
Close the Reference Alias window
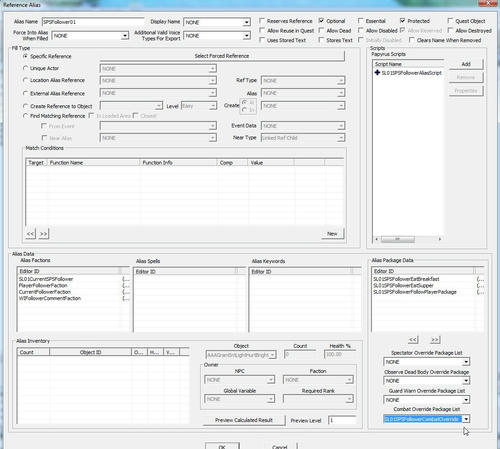pyautogui.click(x=489, y=3)
